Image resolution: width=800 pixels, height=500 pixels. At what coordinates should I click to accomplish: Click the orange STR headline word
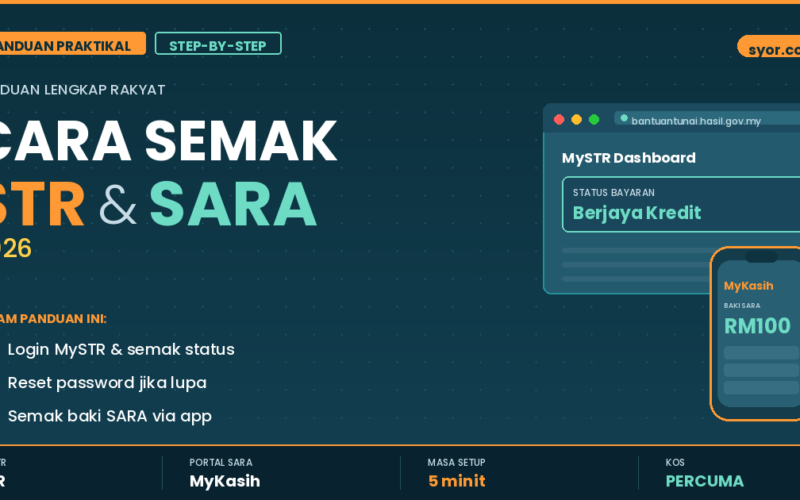tap(42, 204)
